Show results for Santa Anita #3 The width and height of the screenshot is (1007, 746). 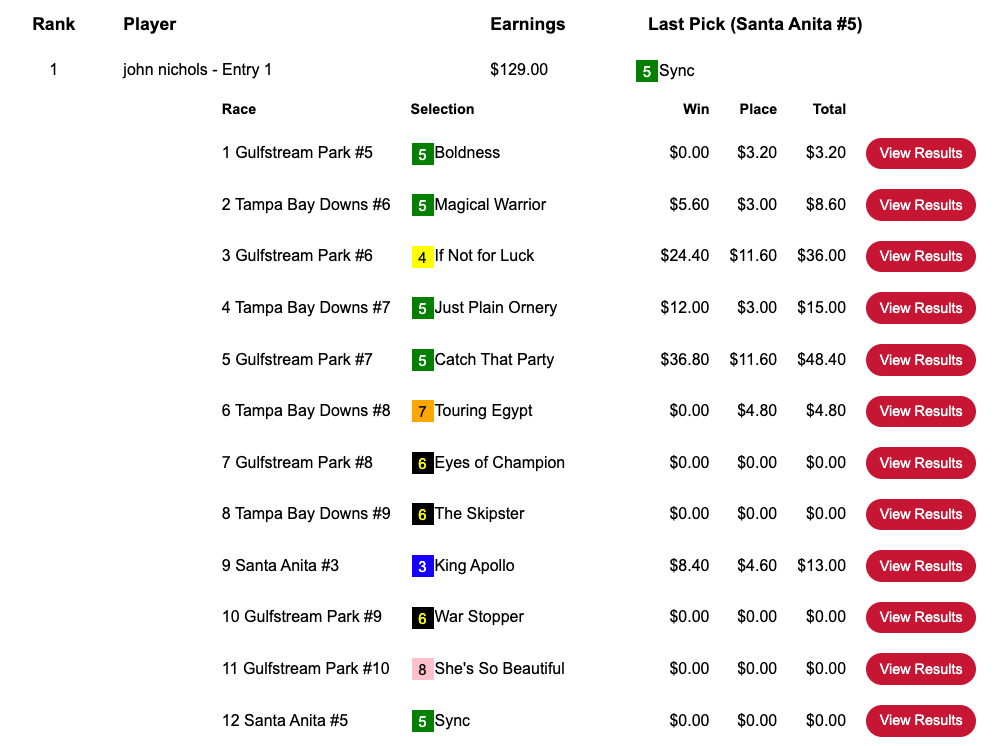(920, 566)
